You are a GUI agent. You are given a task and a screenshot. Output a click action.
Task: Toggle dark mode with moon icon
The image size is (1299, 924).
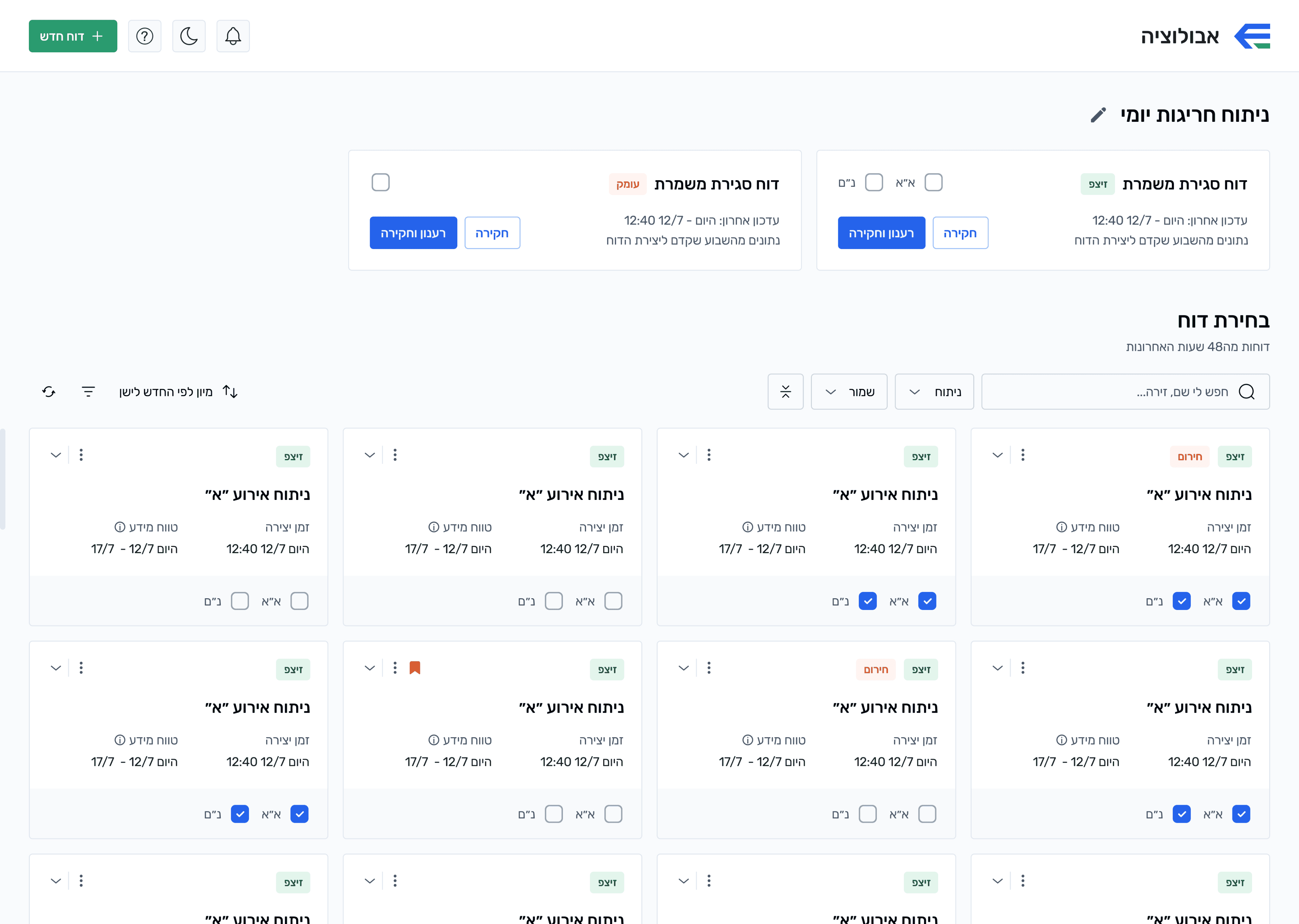coord(189,36)
